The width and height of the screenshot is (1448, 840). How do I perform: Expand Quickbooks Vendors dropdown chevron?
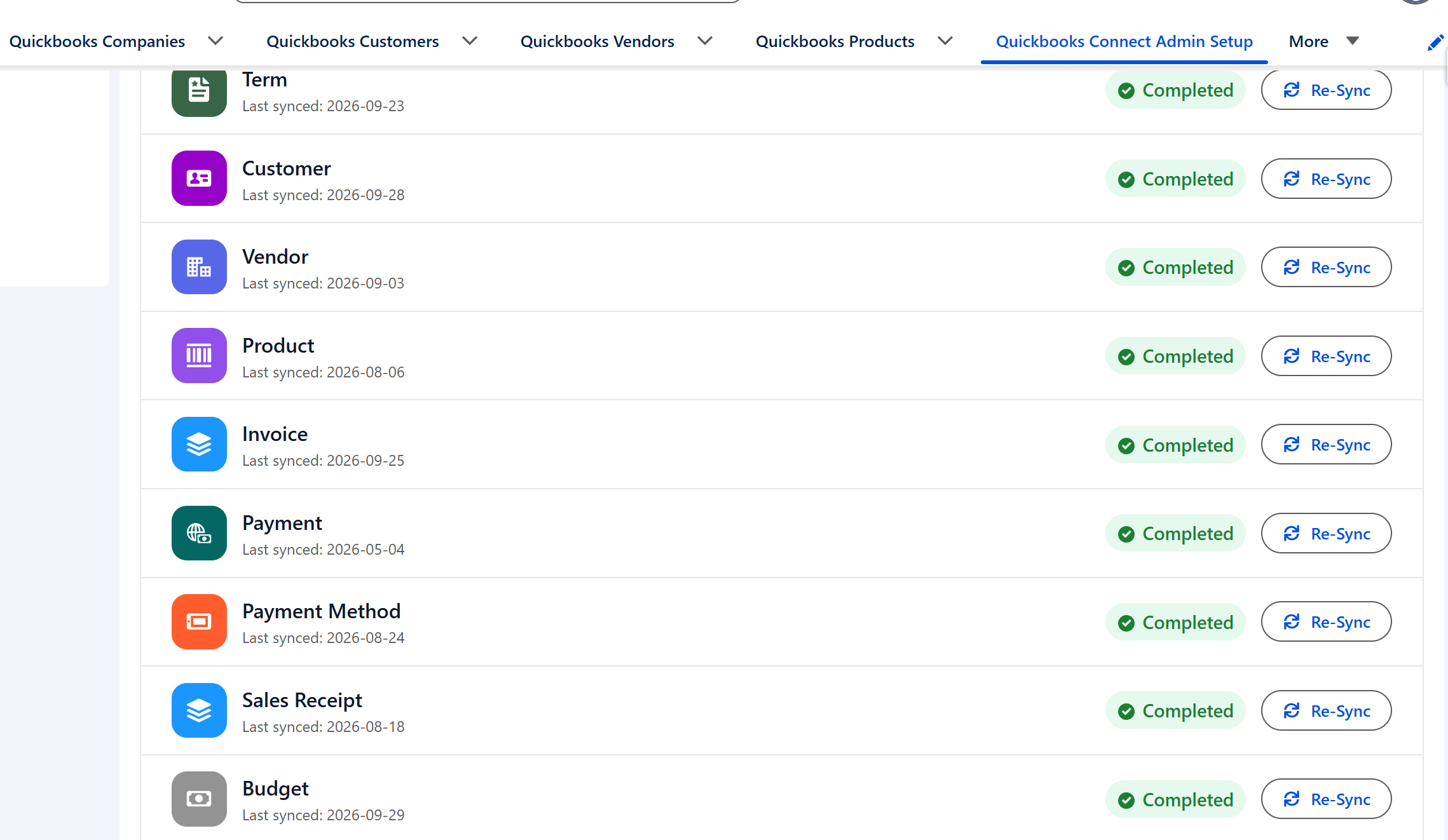pos(705,41)
